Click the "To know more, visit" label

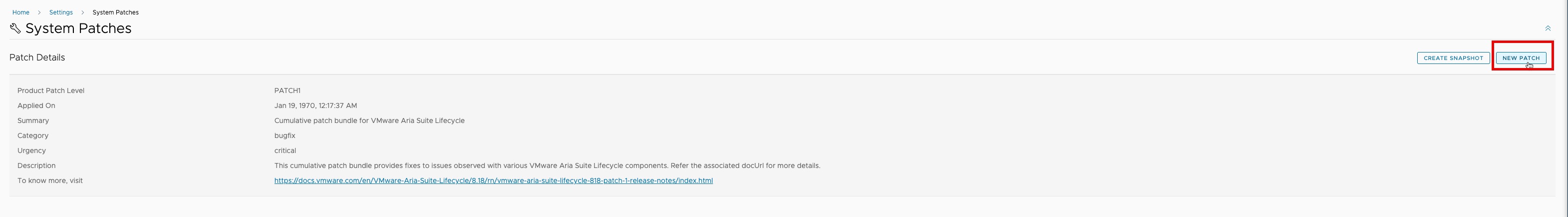coord(50,180)
